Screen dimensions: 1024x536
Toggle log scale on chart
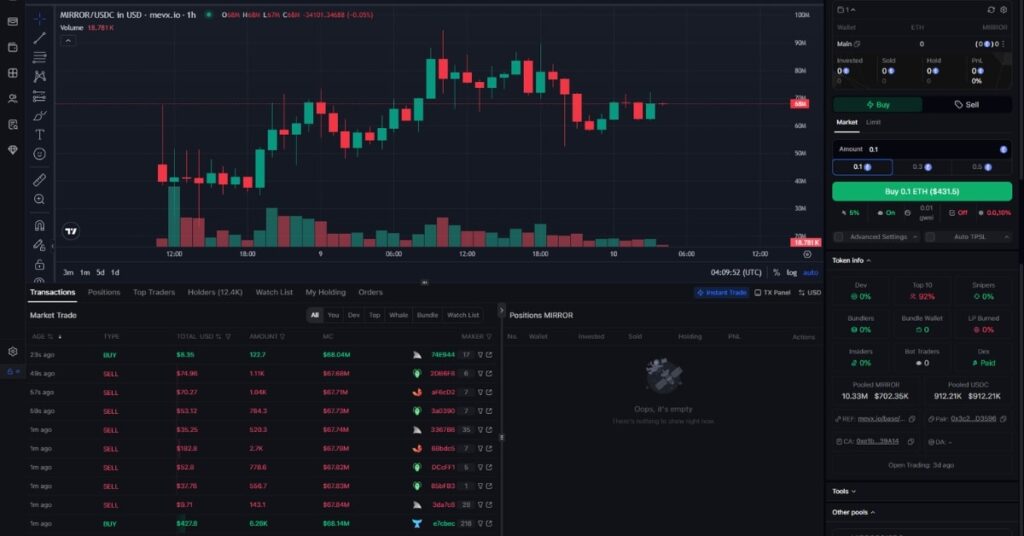[792, 272]
